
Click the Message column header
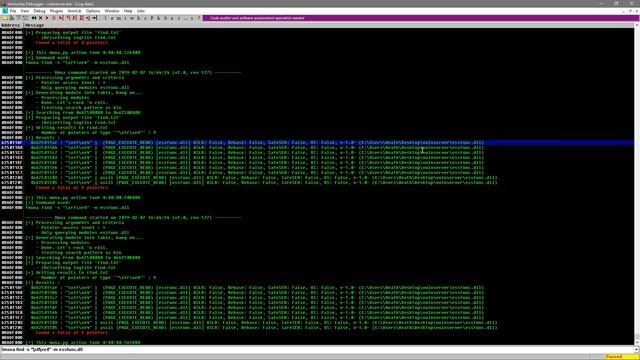click(329, 25)
